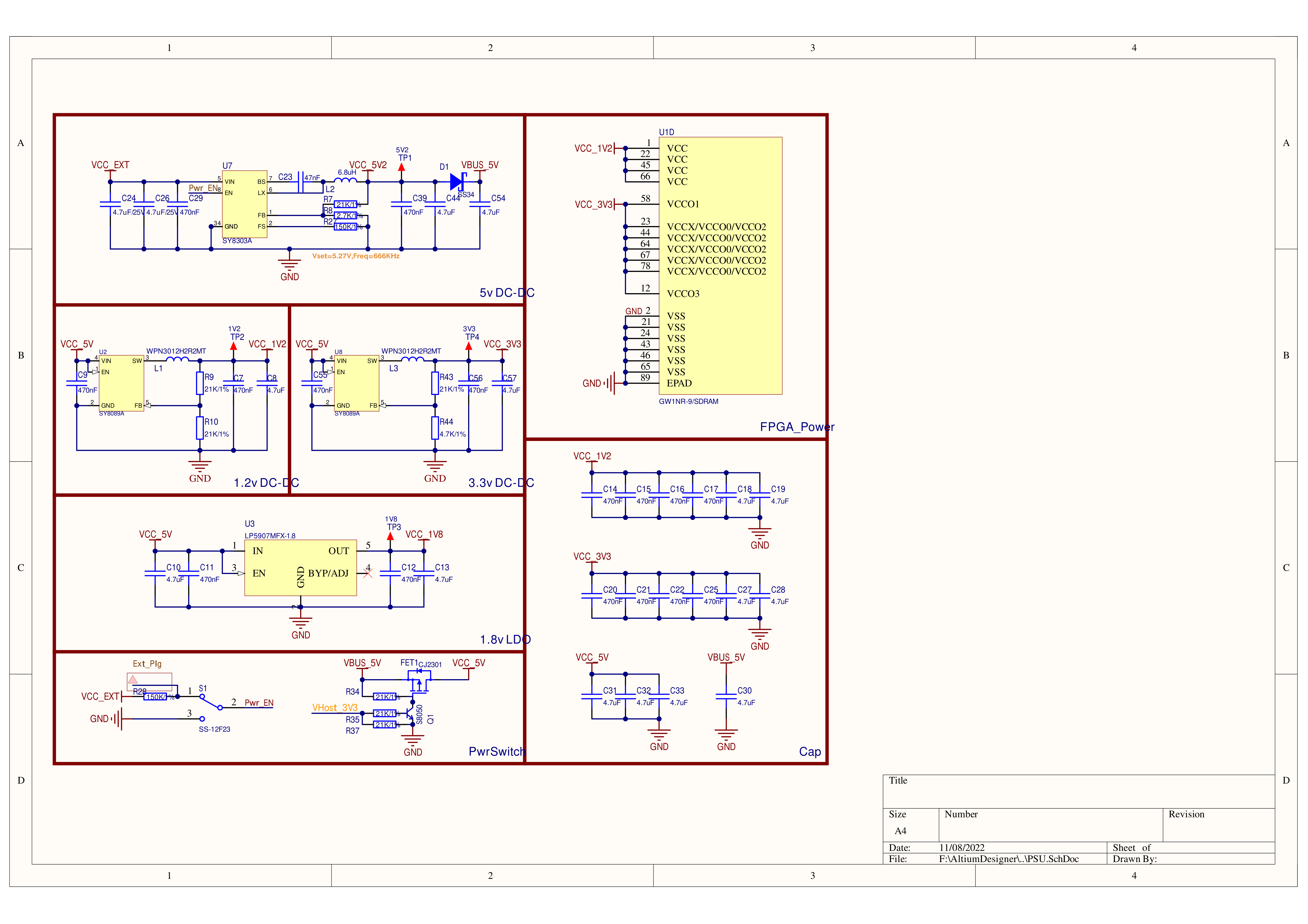Select resistor R44 4.7K/1%
The width and height of the screenshot is (1308, 924).
click(x=435, y=428)
